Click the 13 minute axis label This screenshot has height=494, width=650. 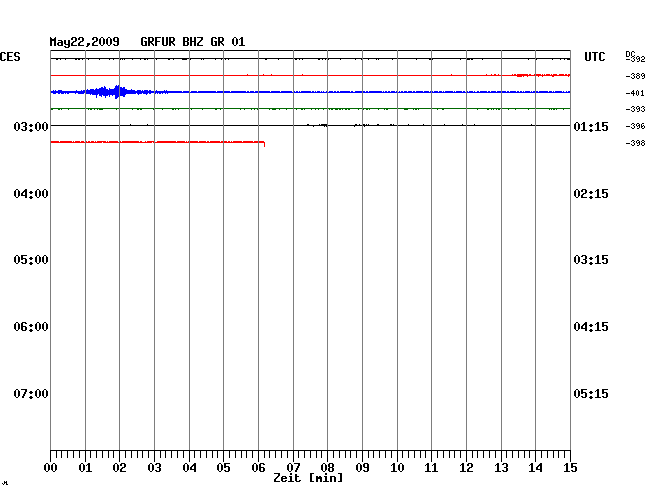point(501,468)
